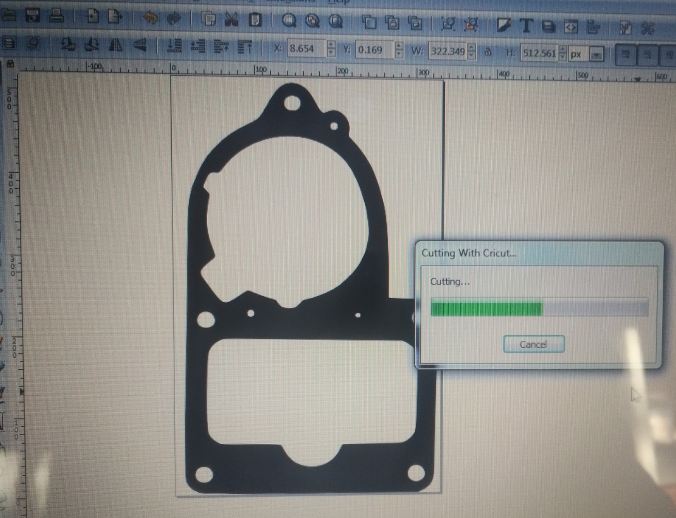Click the Print document icon
Screen dimensions: 676x518
click(57, 16)
